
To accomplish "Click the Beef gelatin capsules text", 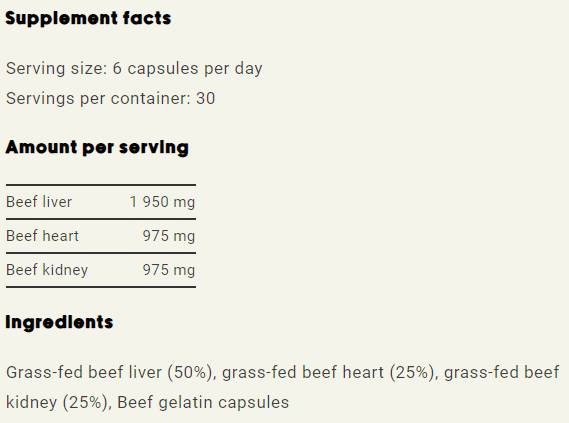I will 203,402.
